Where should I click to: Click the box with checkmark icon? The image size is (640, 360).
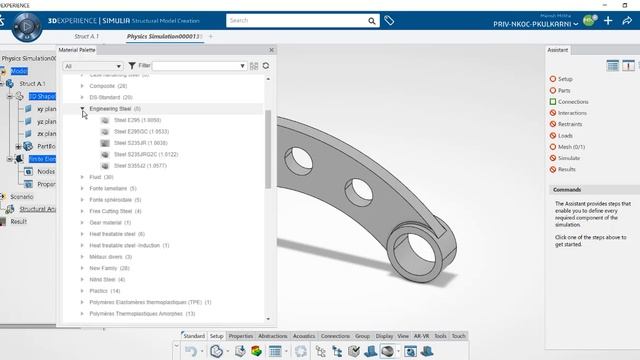pyautogui.click(x=354, y=351)
